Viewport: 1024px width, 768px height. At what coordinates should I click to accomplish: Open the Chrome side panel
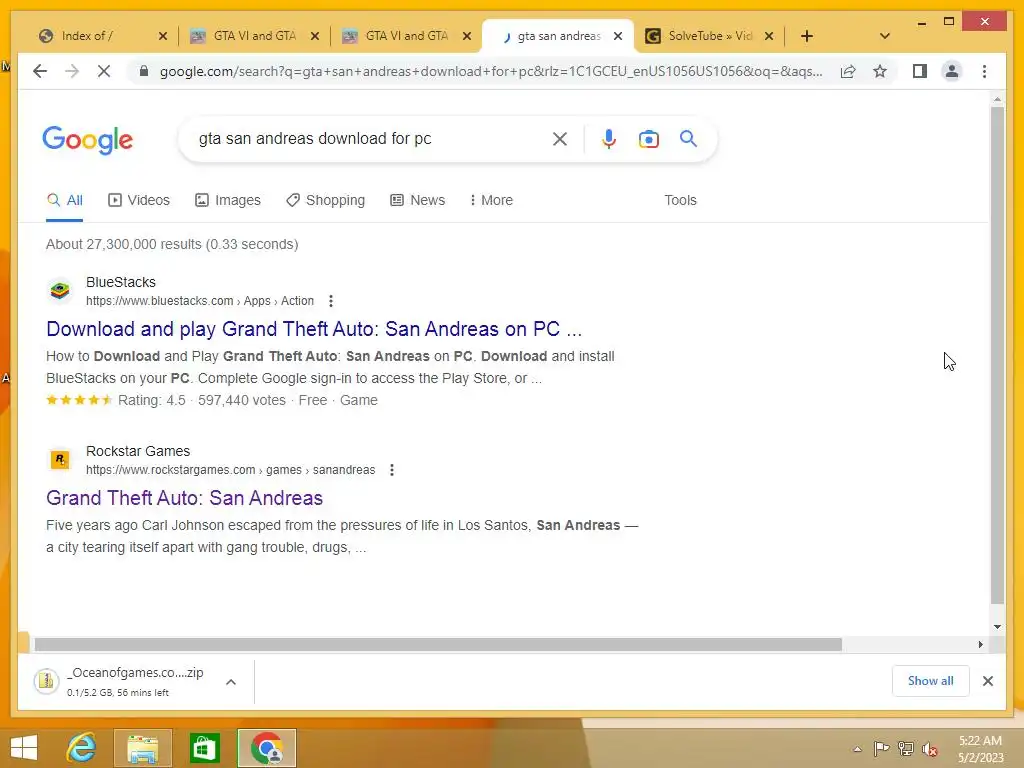920,71
